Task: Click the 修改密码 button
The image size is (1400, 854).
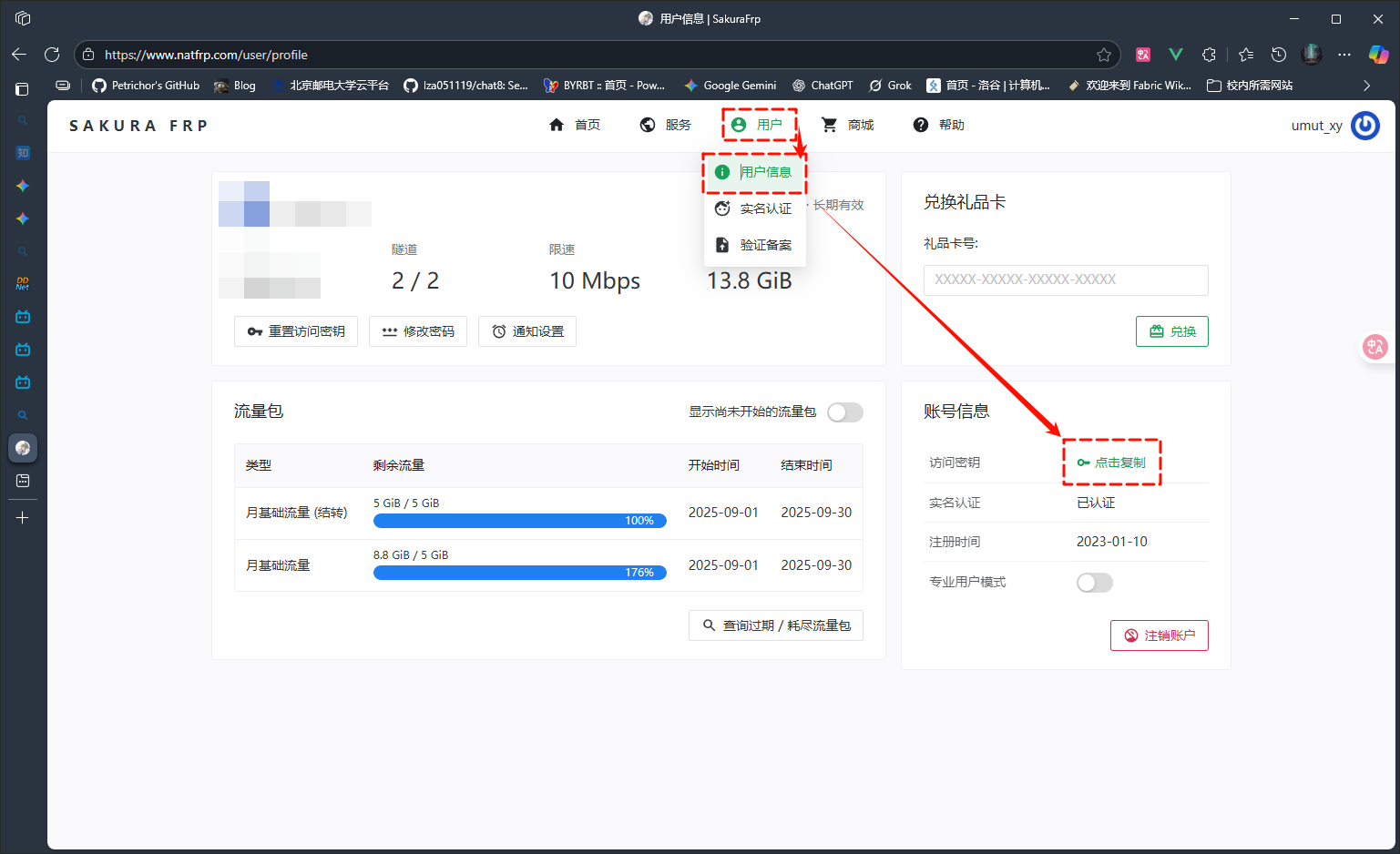Action: pos(418,331)
